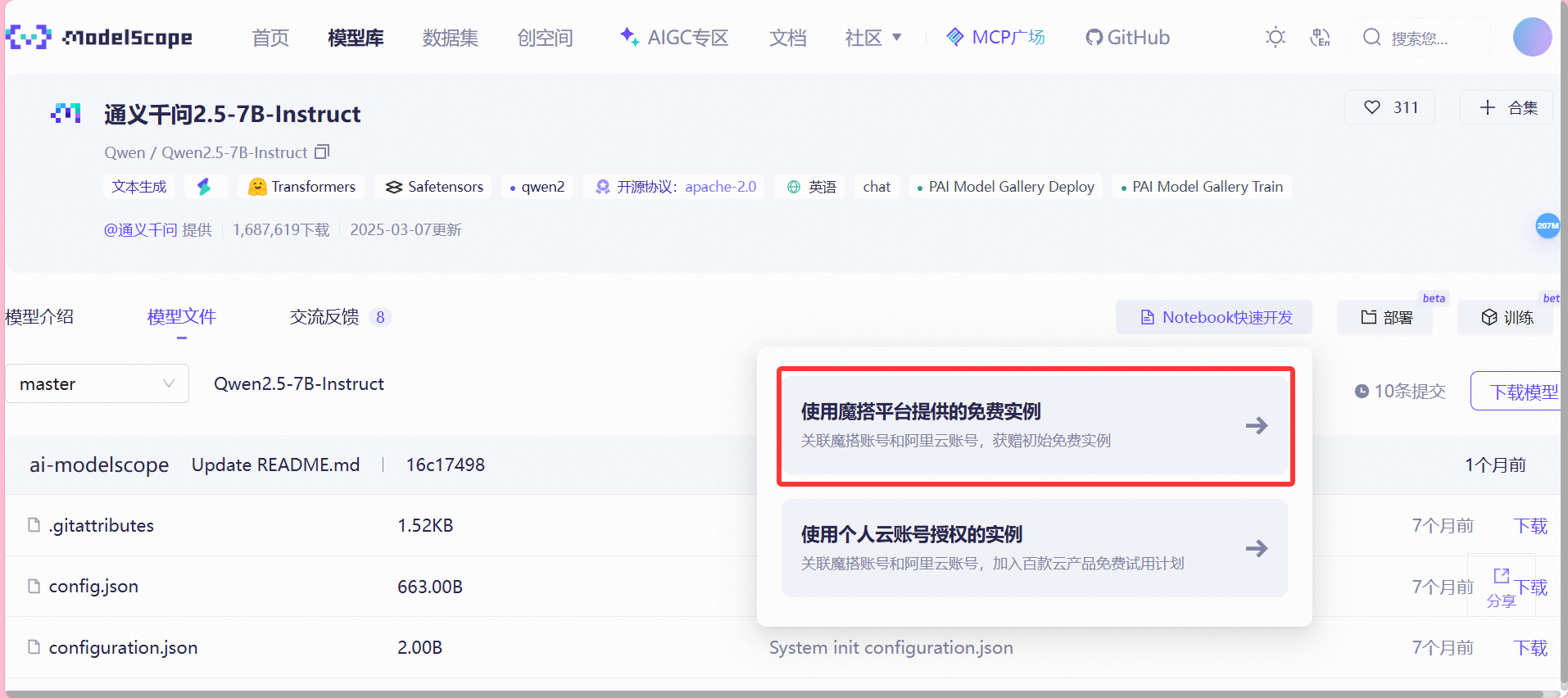The image size is (1568, 698).
Task: Toggle the light/dark theme sun icon
Action: coord(1275,37)
